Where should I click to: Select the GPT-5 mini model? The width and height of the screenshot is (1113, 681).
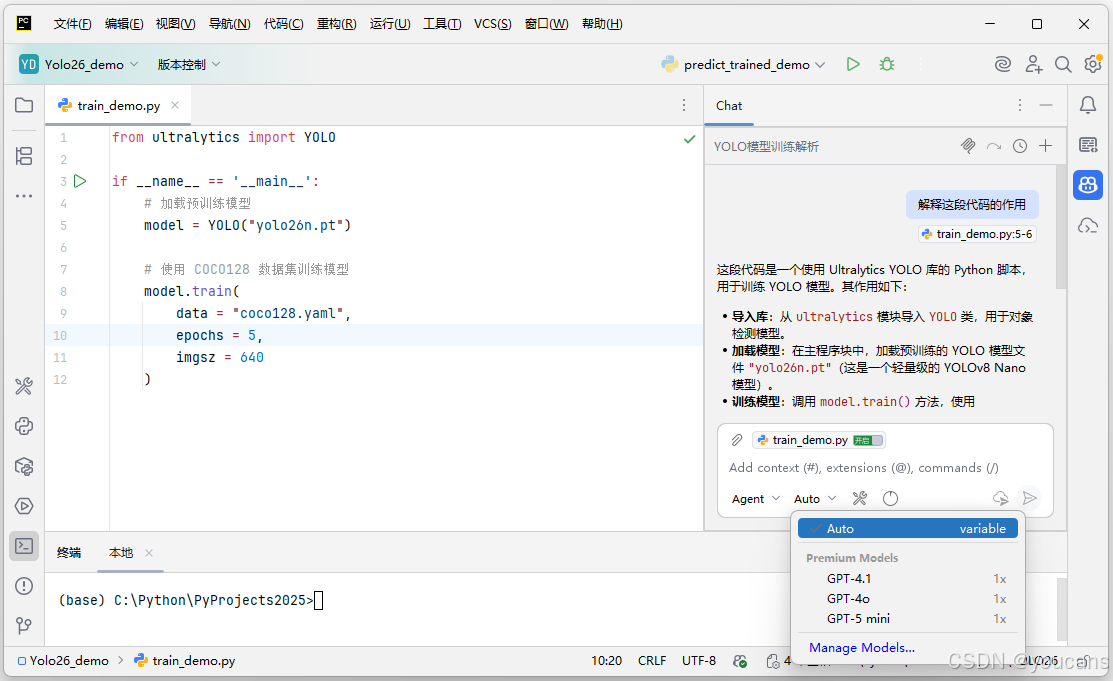[907, 619]
